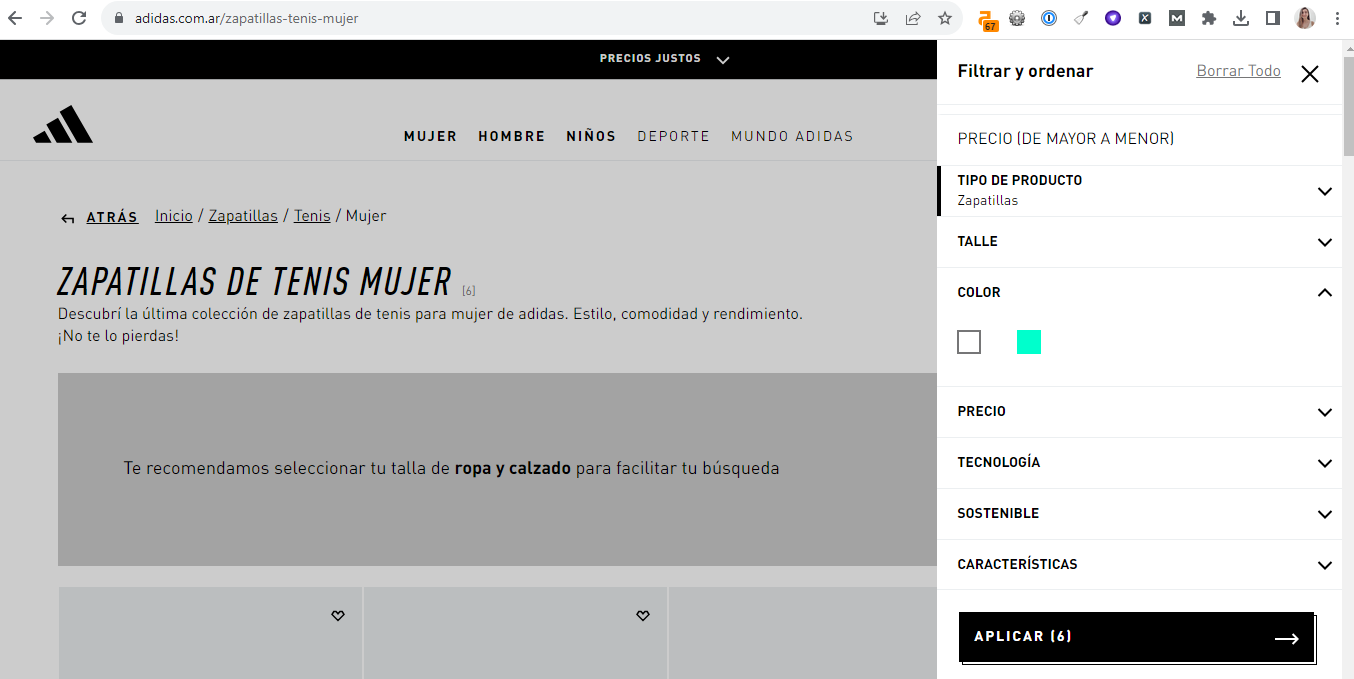
Task: Click the adidas logo
Action: (x=63, y=125)
